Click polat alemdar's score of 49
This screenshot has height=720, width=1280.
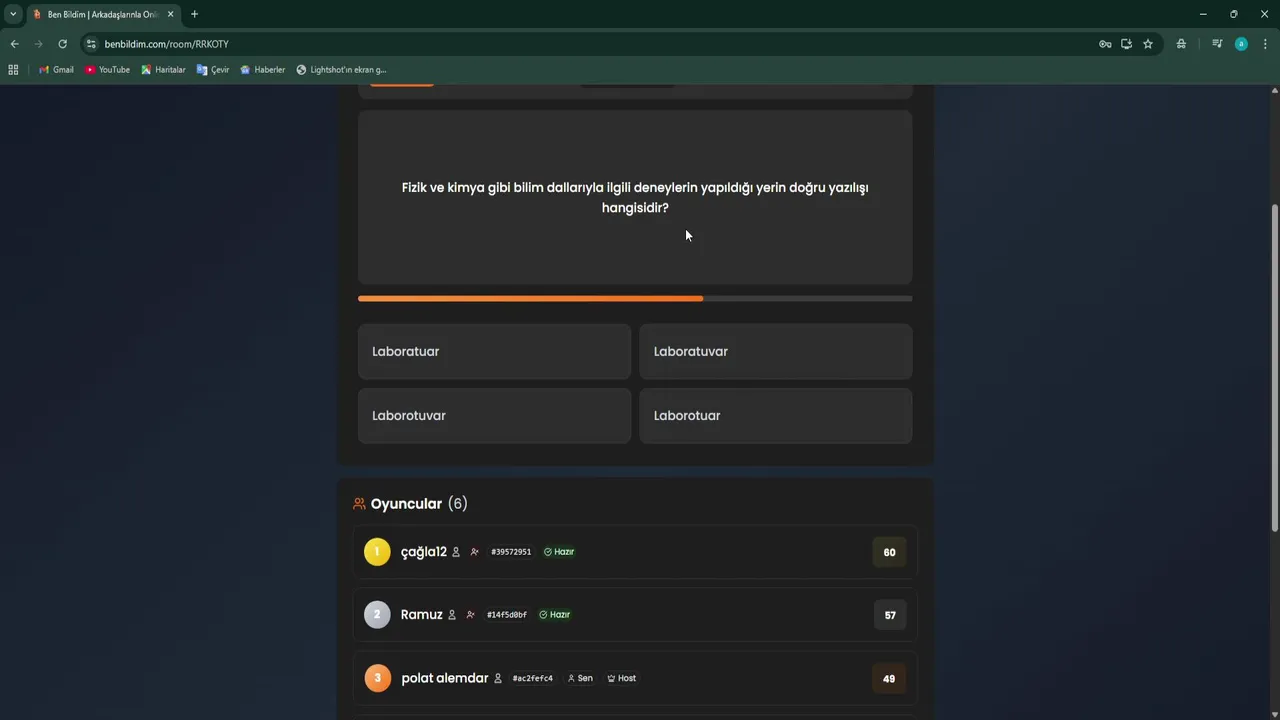[x=889, y=678]
